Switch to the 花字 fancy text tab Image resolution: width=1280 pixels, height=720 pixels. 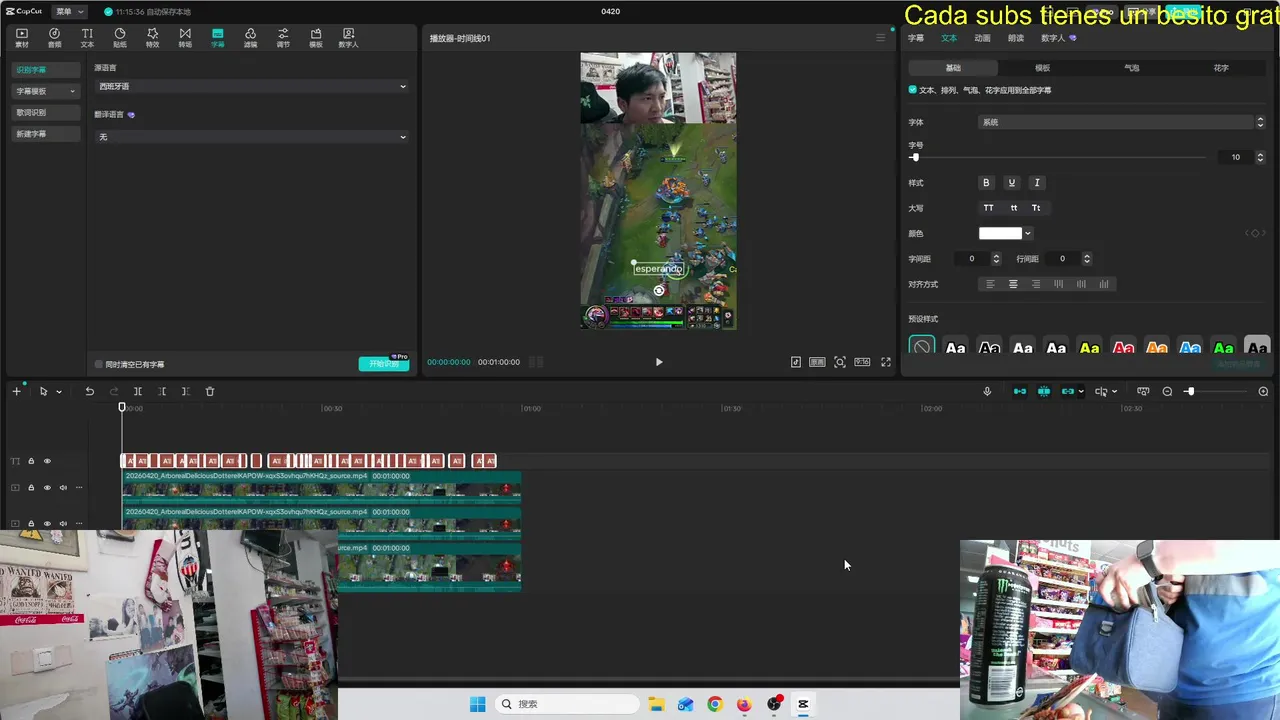click(1221, 68)
